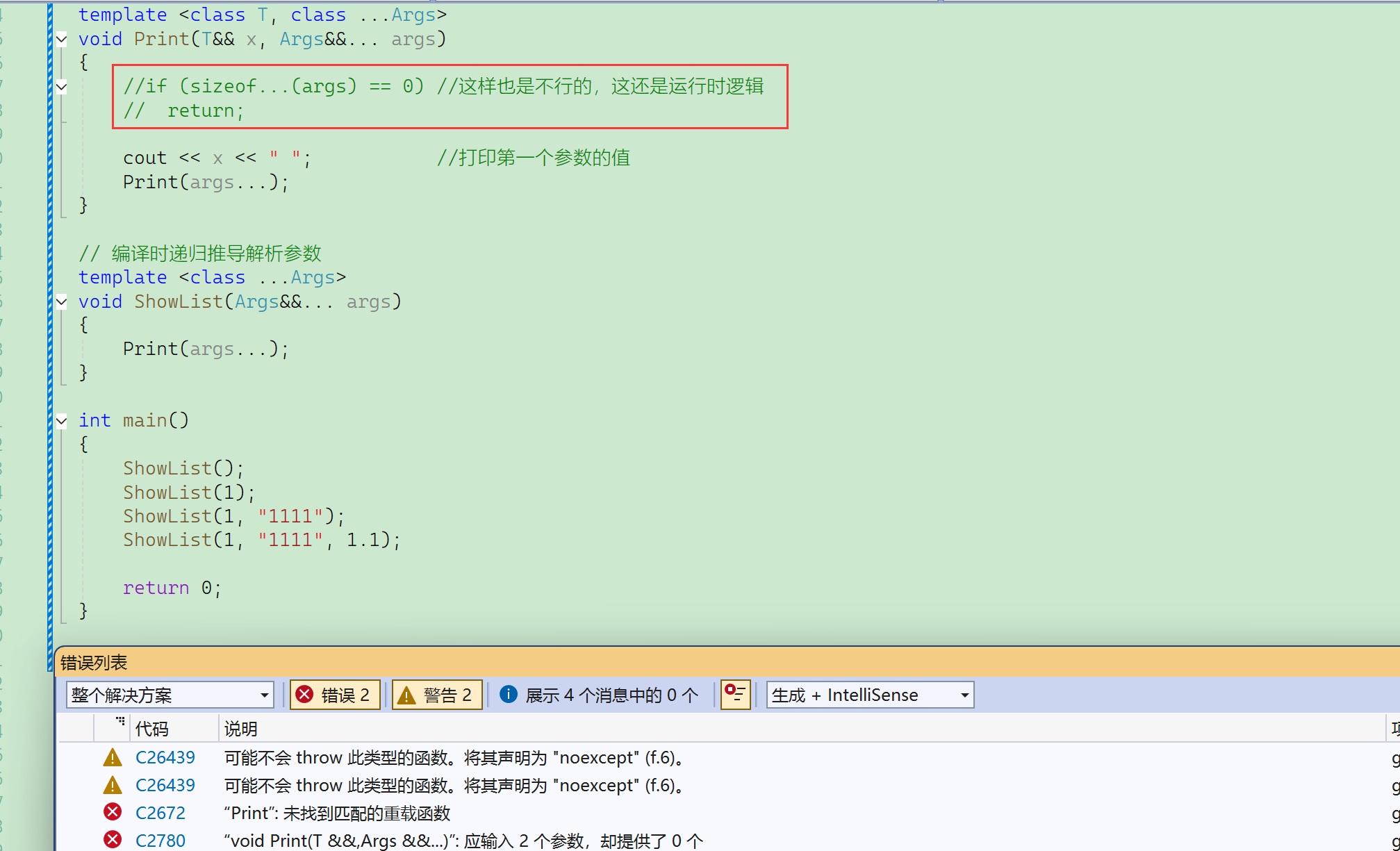Image resolution: width=1400 pixels, height=851 pixels.
Task: Click the red error icon for C2780
Action: 113,840
